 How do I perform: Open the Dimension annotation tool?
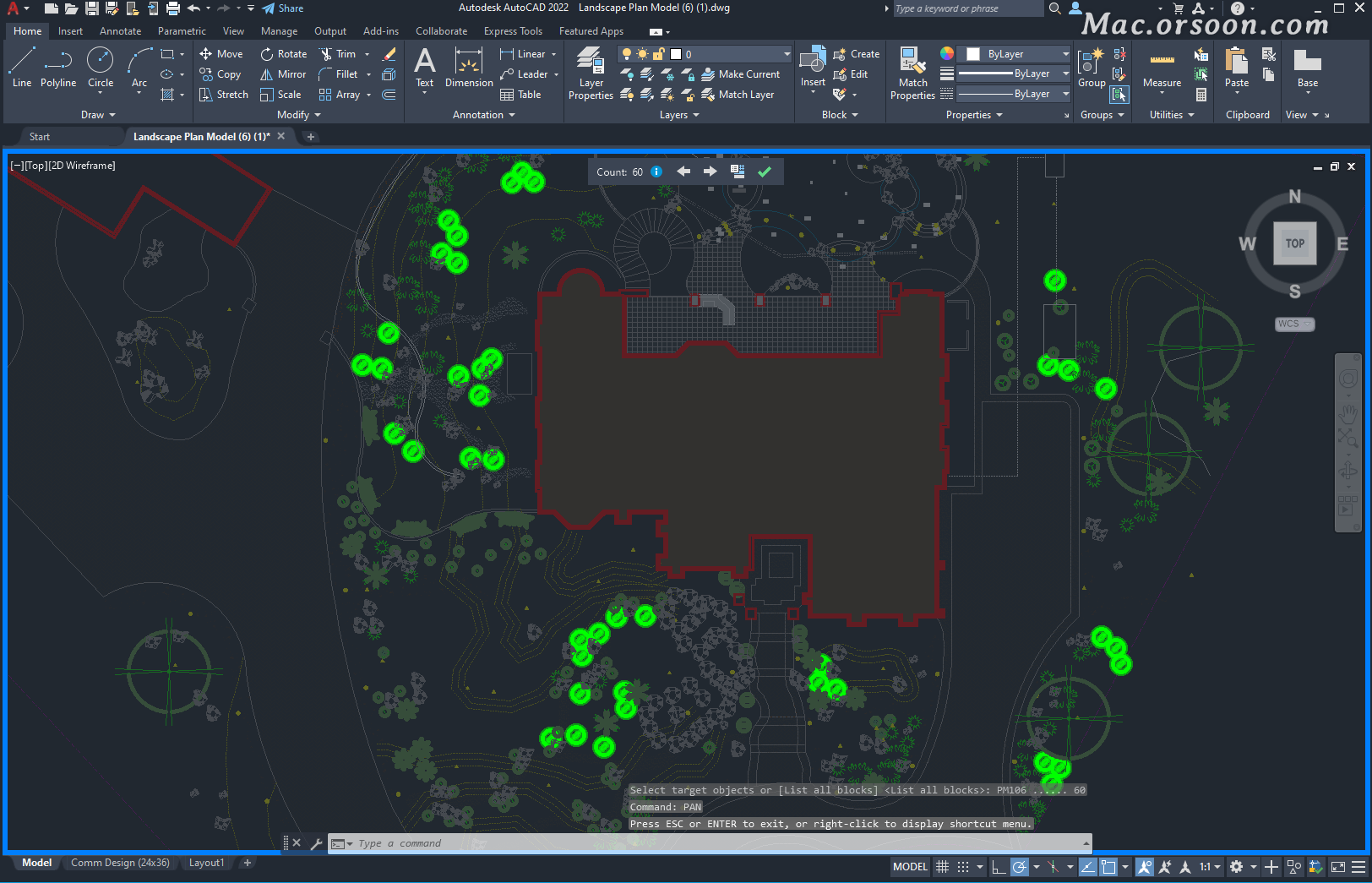point(469,68)
